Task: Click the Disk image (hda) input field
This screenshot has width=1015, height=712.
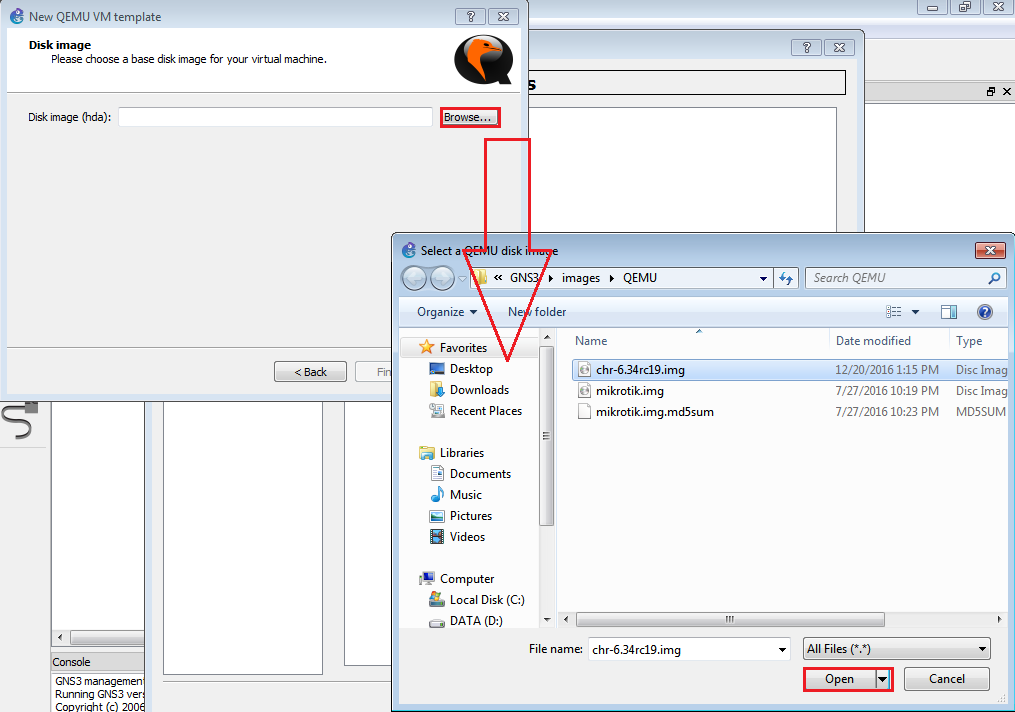Action: (275, 117)
